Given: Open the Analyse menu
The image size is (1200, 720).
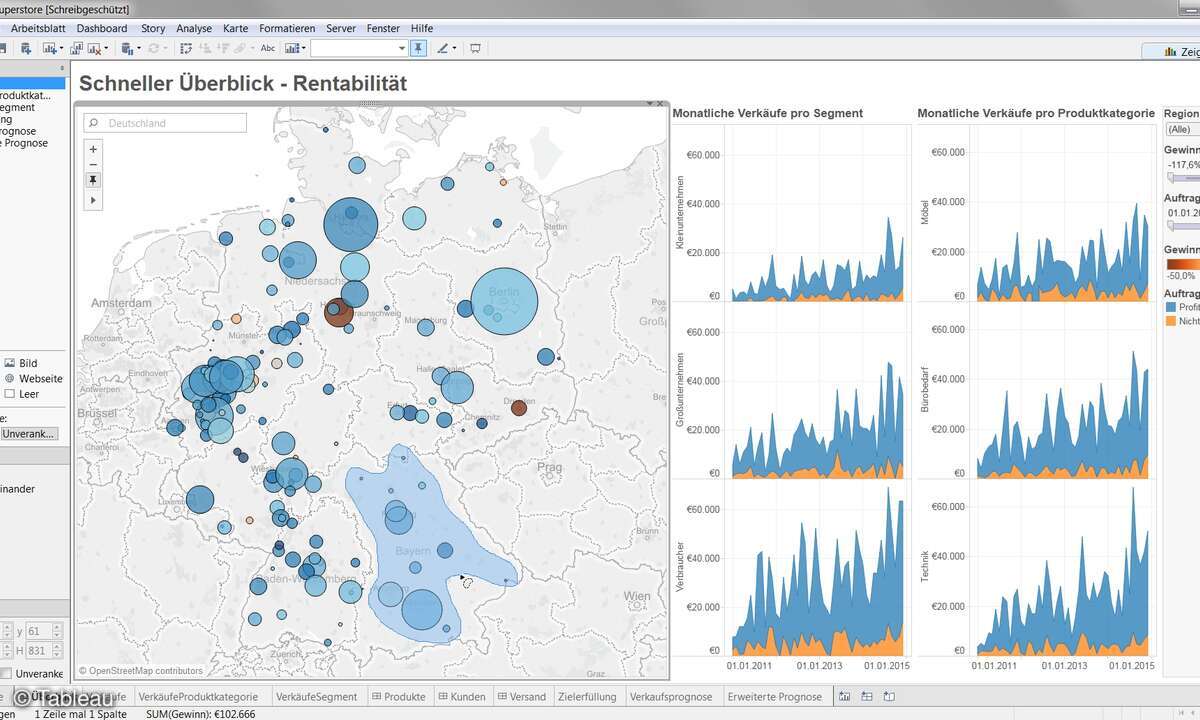Looking at the screenshot, I should 194,29.
